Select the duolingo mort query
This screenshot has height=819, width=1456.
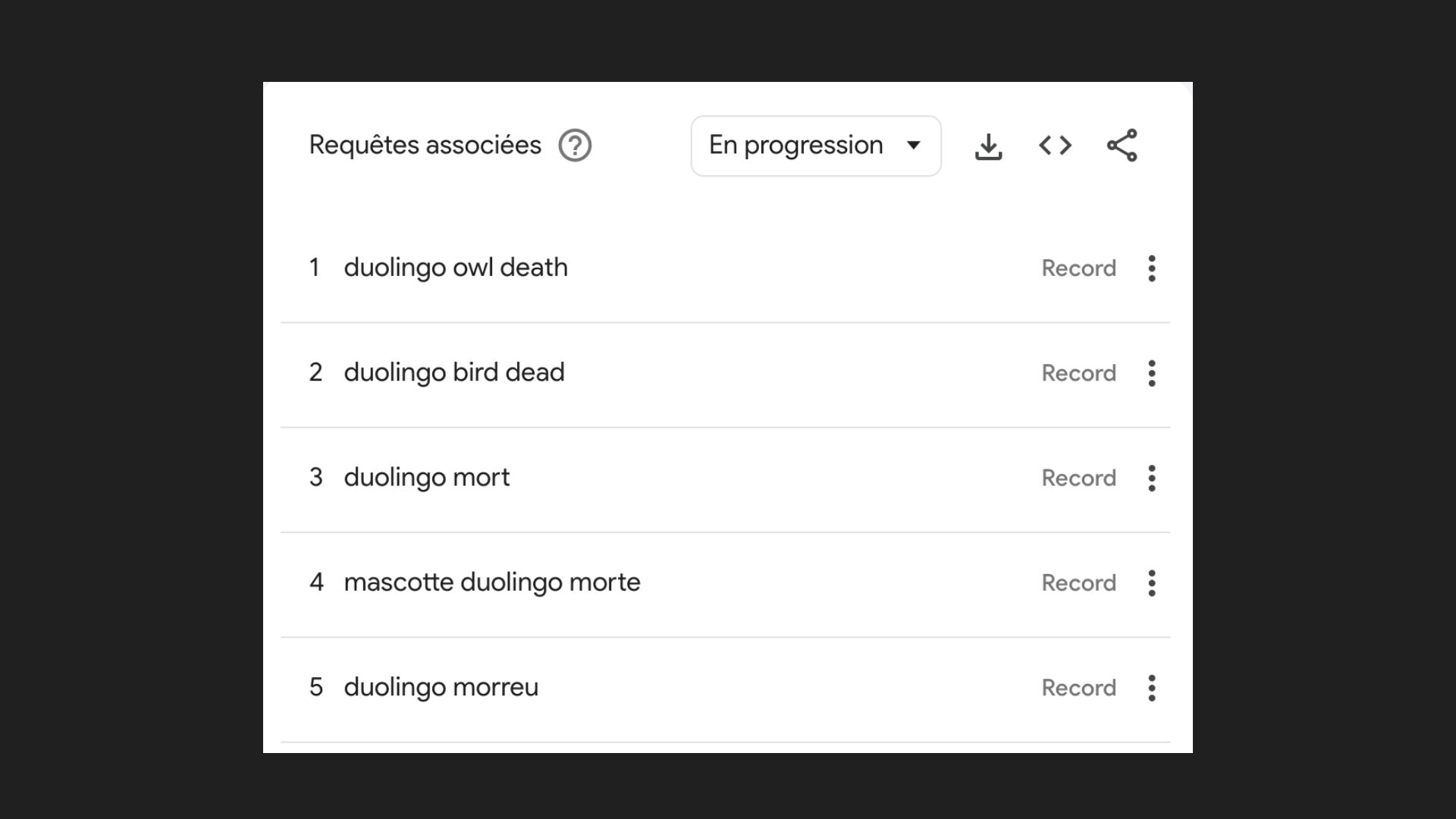426,478
